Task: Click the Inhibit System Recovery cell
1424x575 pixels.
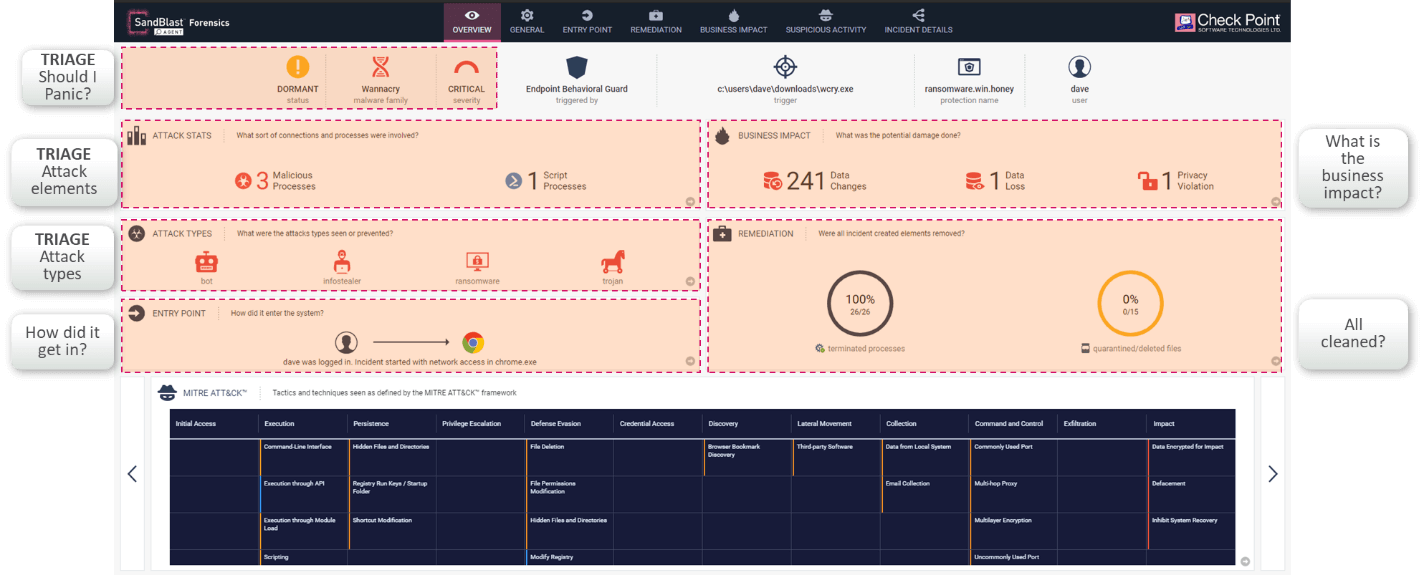Action: (1191, 531)
